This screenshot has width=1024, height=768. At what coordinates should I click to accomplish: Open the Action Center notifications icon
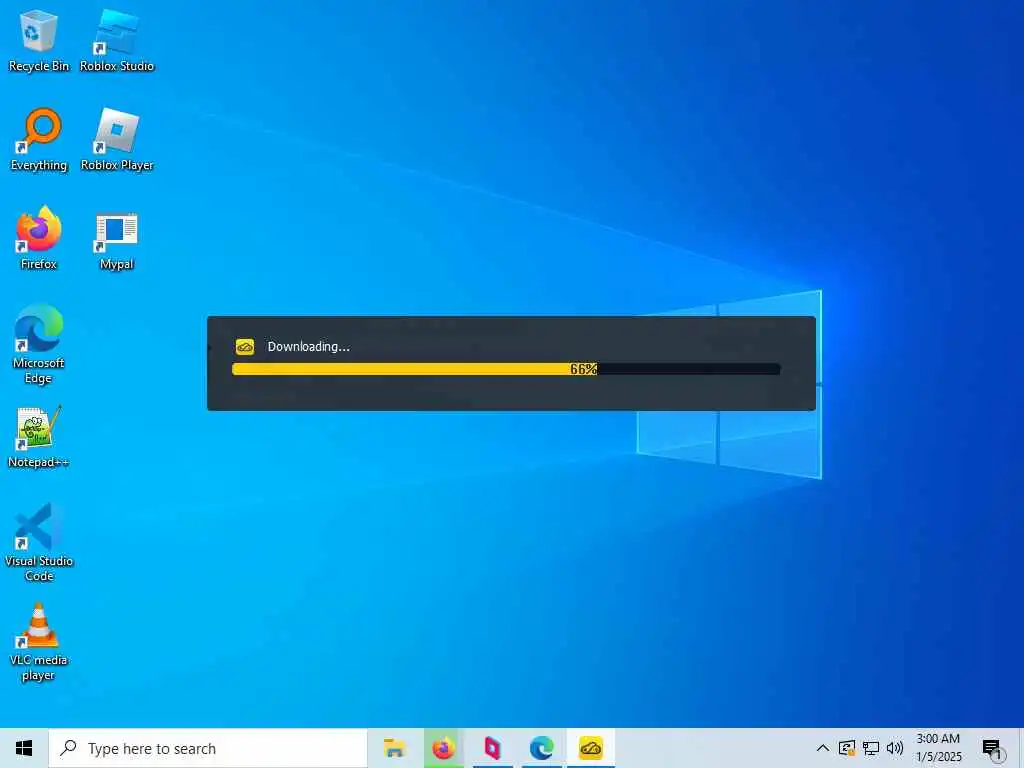992,749
